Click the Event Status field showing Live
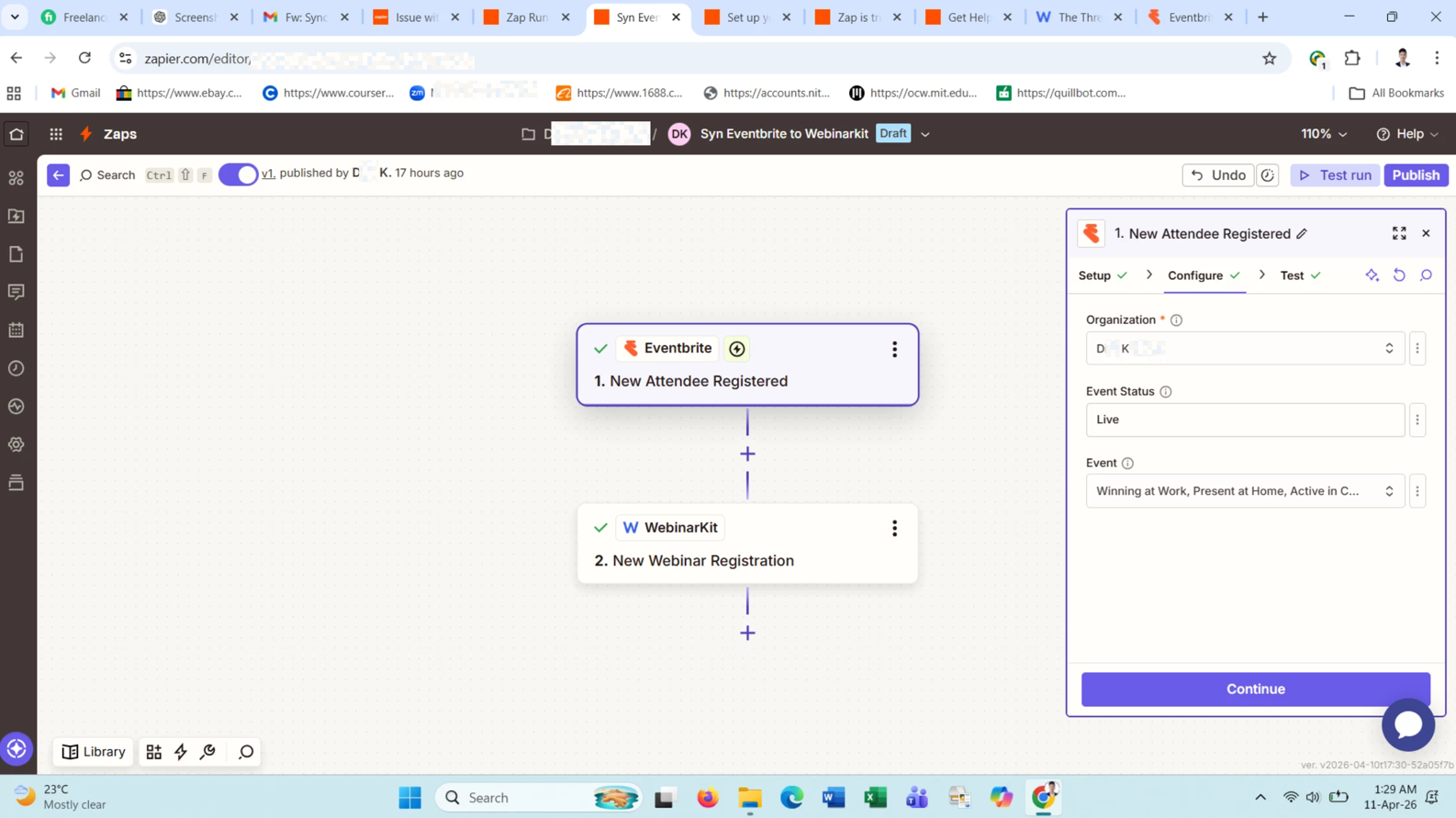This screenshot has width=1456, height=818. (x=1244, y=420)
